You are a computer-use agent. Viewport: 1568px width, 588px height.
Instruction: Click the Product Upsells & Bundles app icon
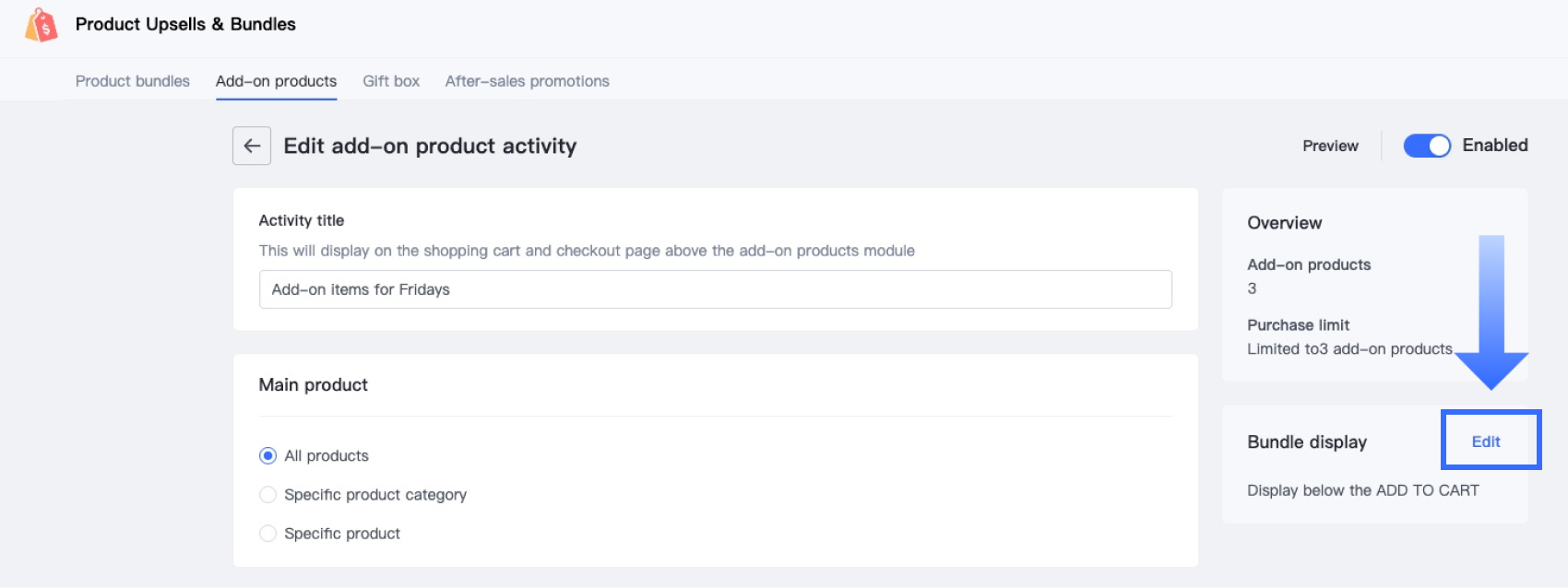tap(42, 25)
